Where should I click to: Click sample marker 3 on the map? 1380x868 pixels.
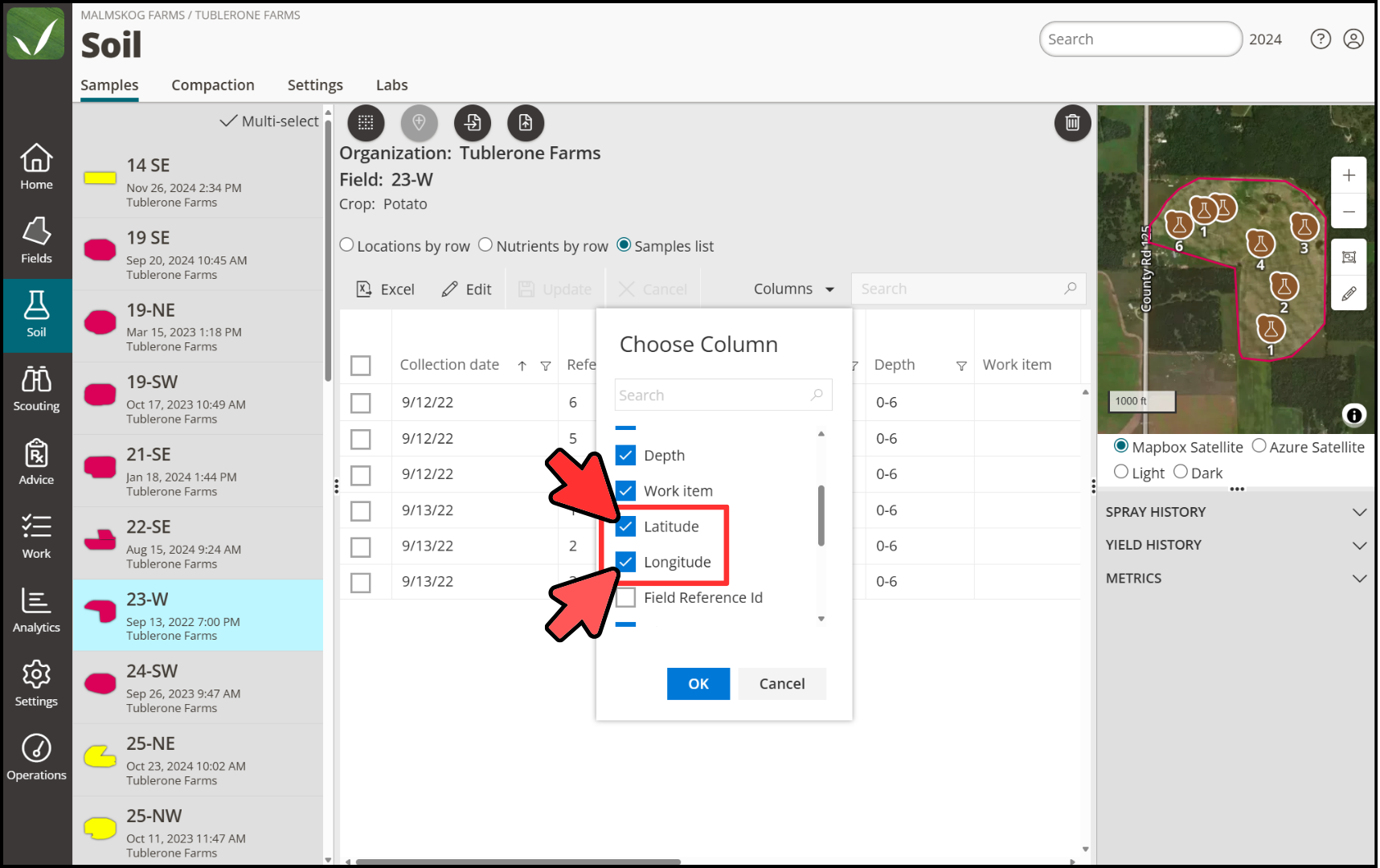(x=1304, y=227)
